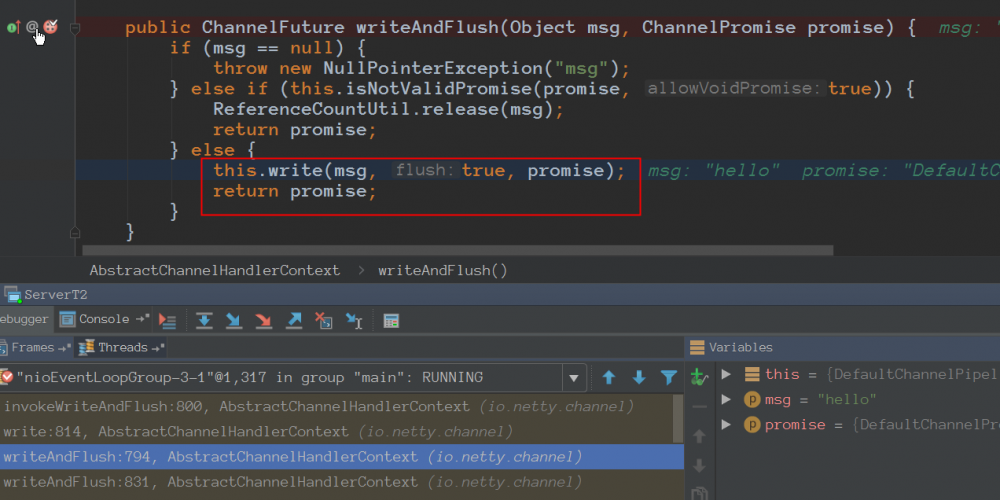
Task: Click the copy icon in Variables sidebar
Action: pos(700,494)
